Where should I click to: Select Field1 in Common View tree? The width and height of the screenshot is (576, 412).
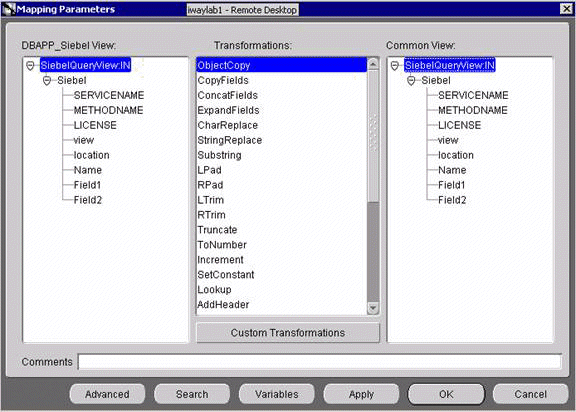click(x=452, y=185)
